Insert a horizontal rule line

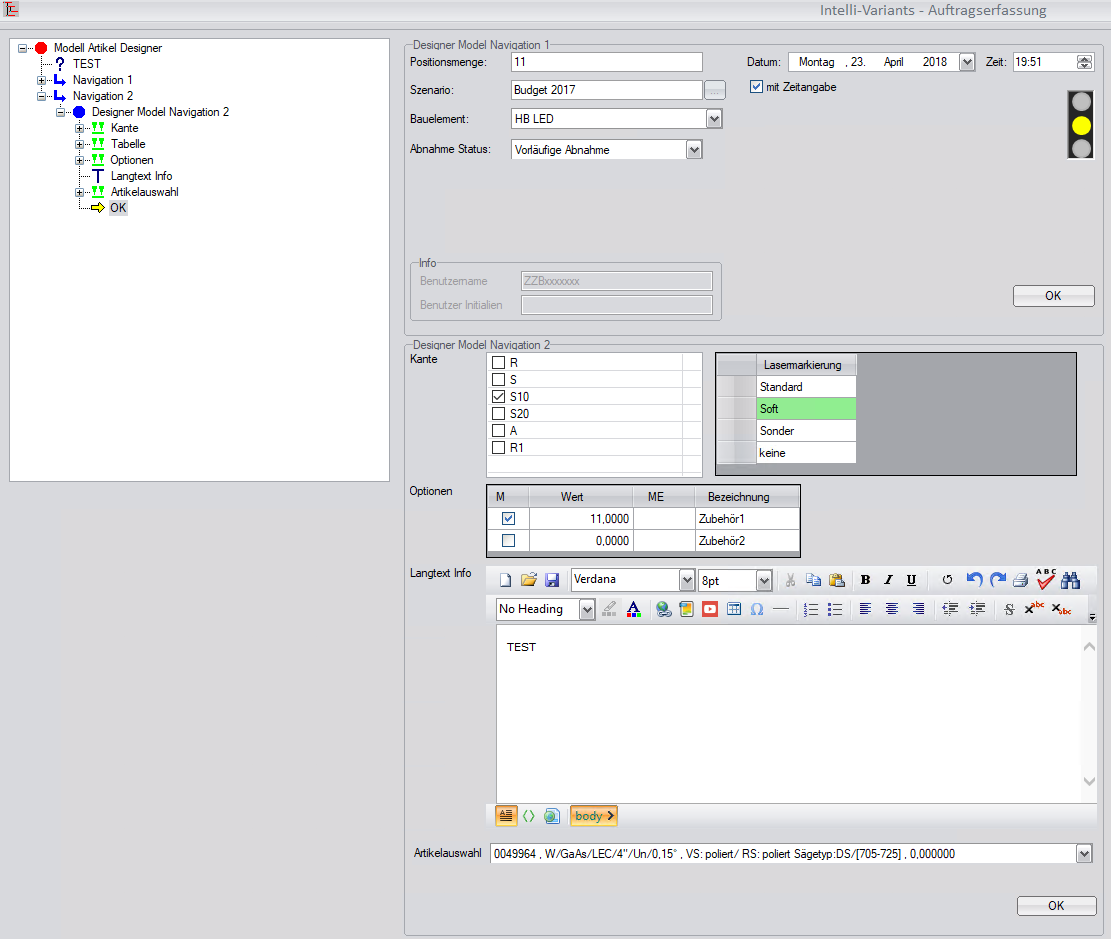780,609
